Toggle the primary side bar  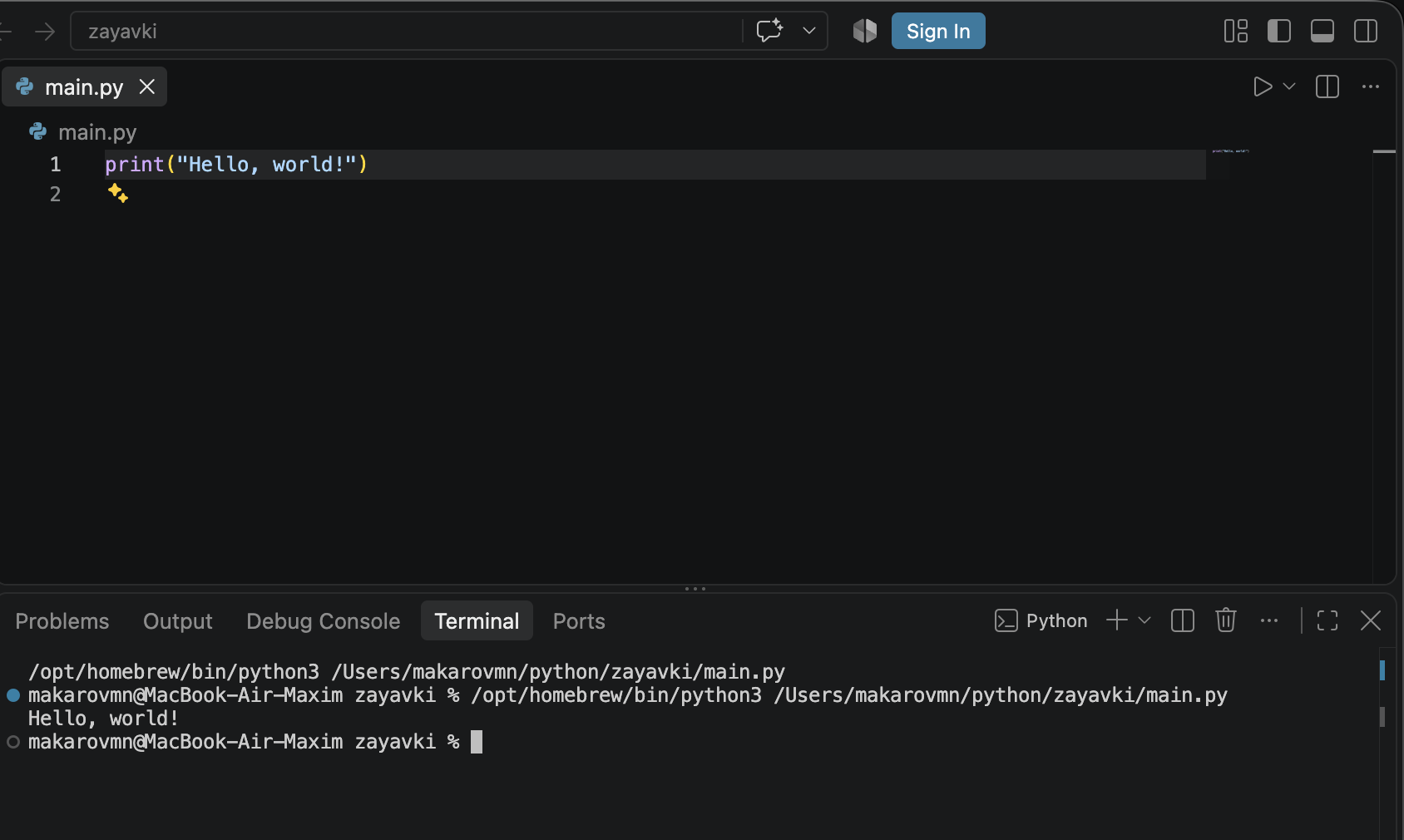point(1279,31)
